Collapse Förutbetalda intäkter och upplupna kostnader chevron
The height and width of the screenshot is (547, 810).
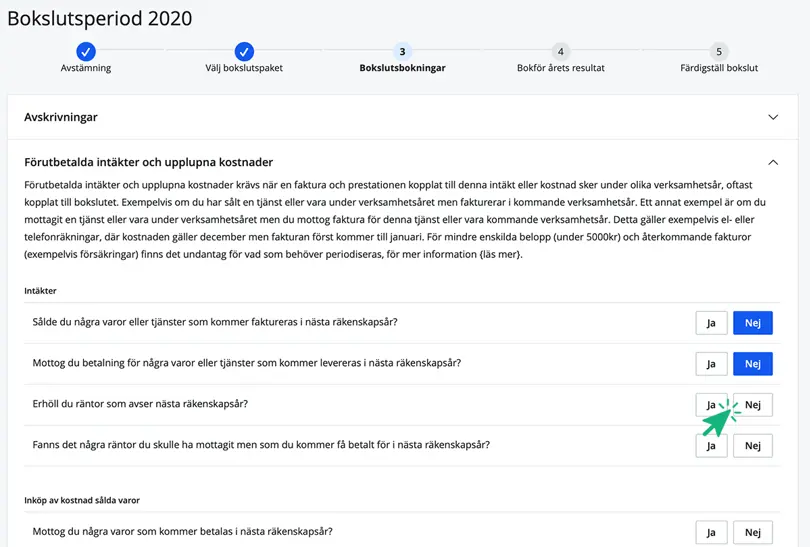coord(773,162)
